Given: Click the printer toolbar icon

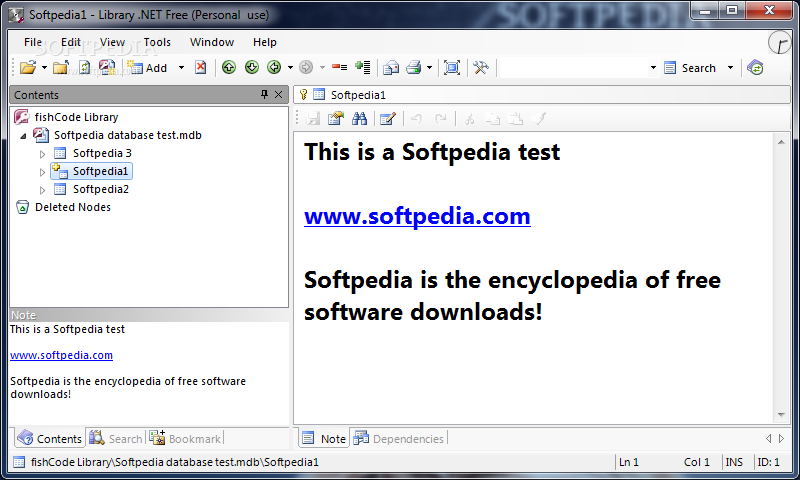Looking at the screenshot, I should pos(414,67).
